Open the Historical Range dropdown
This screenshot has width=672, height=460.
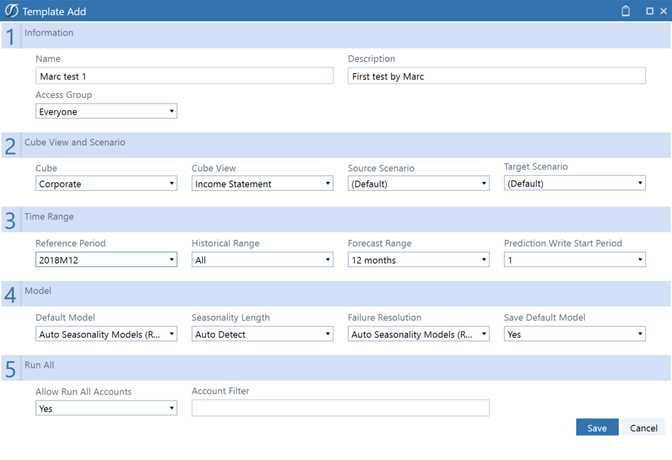(x=262, y=260)
